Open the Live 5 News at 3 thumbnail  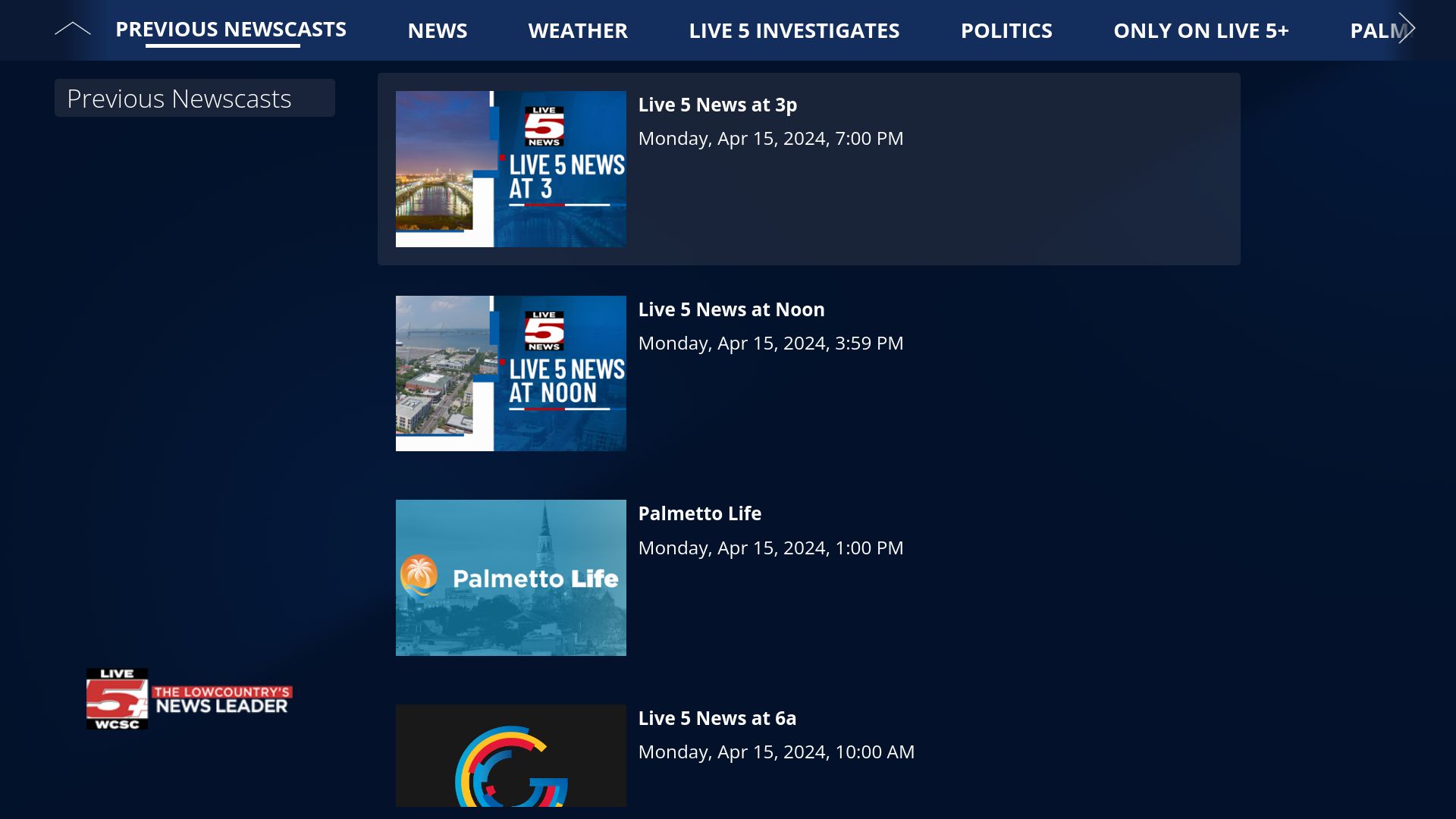510,168
